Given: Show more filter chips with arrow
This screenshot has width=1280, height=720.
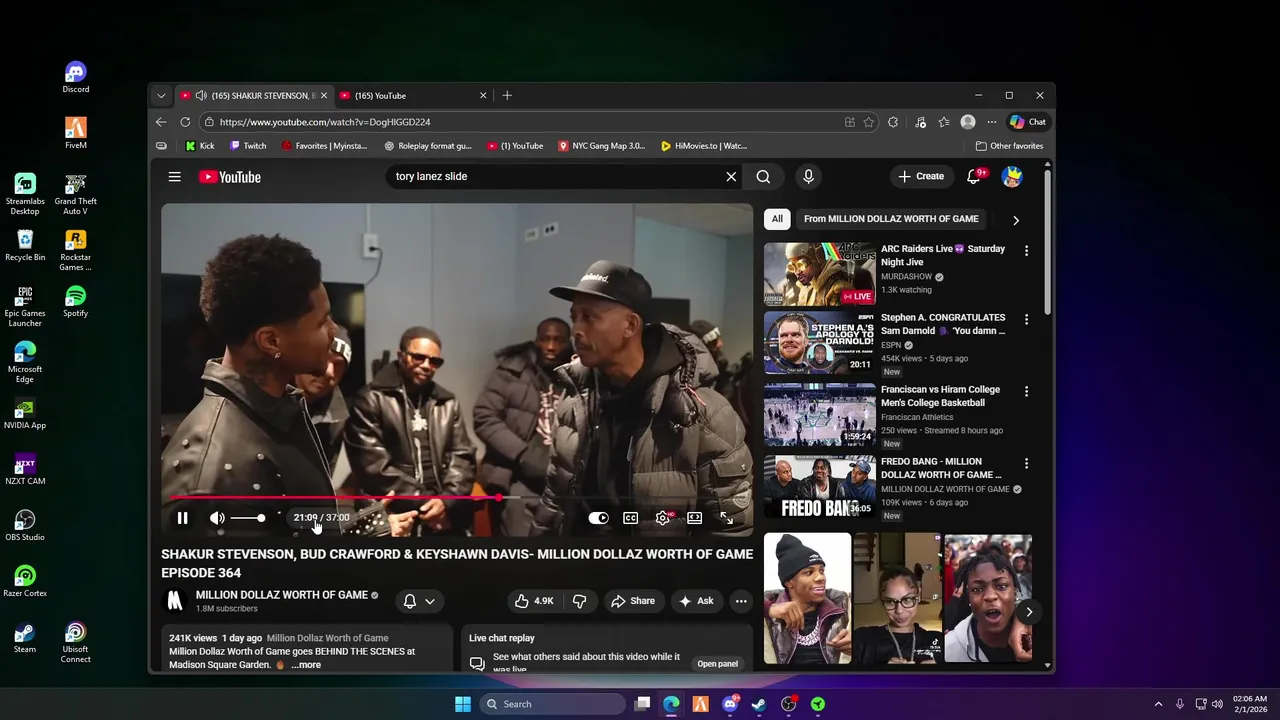Looking at the screenshot, I should (1016, 220).
